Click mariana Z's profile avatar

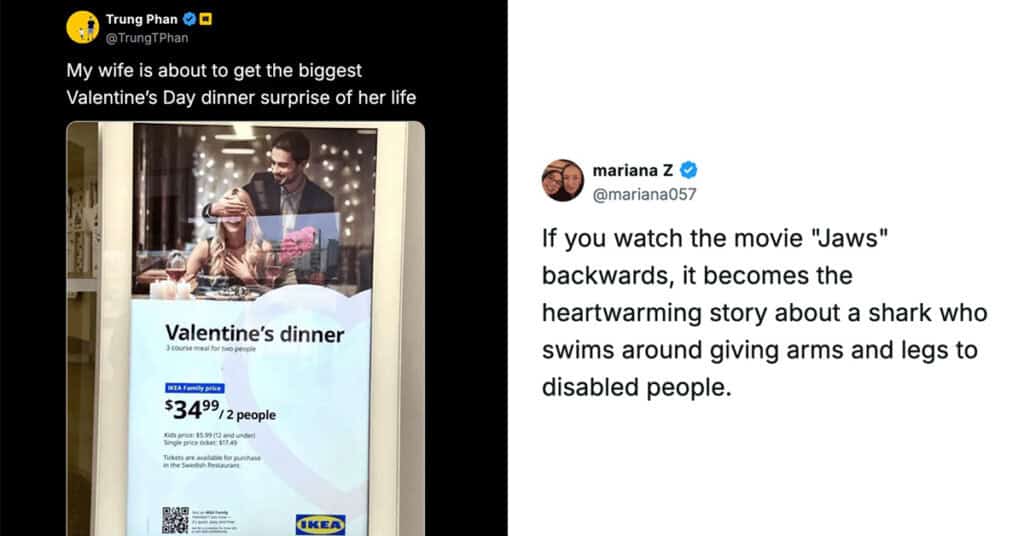point(562,181)
